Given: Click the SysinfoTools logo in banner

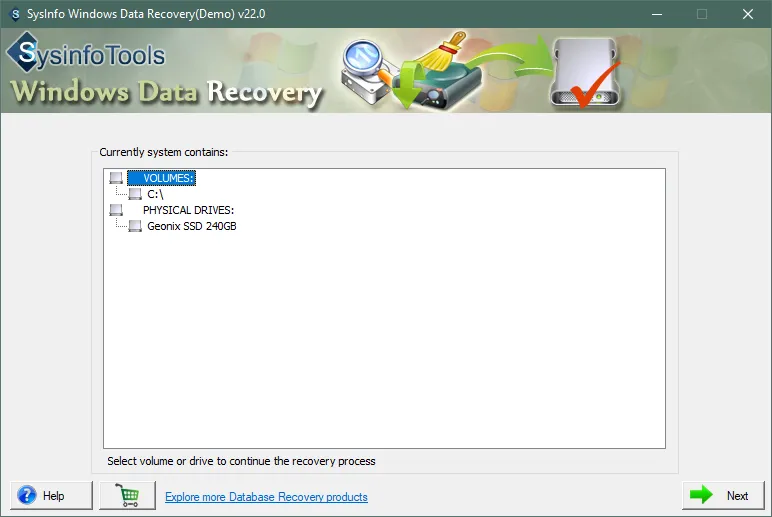Looking at the screenshot, I should pos(86,53).
